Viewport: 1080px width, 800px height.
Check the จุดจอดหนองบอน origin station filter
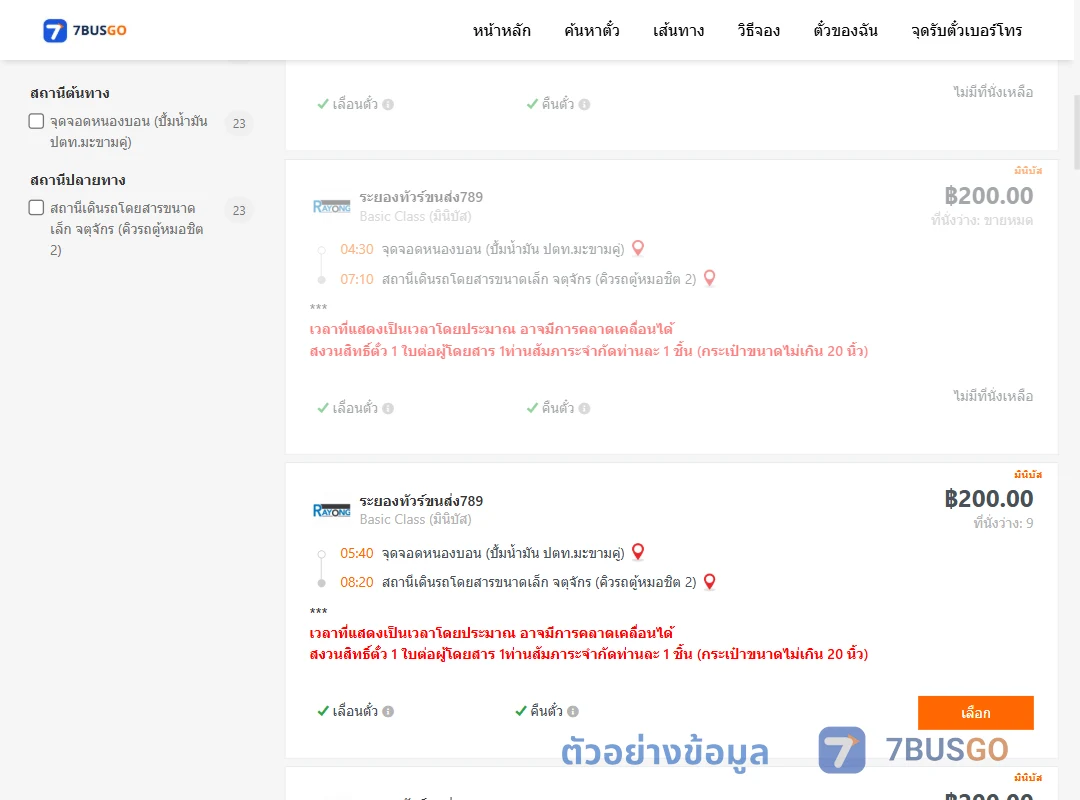(x=37, y=121)
